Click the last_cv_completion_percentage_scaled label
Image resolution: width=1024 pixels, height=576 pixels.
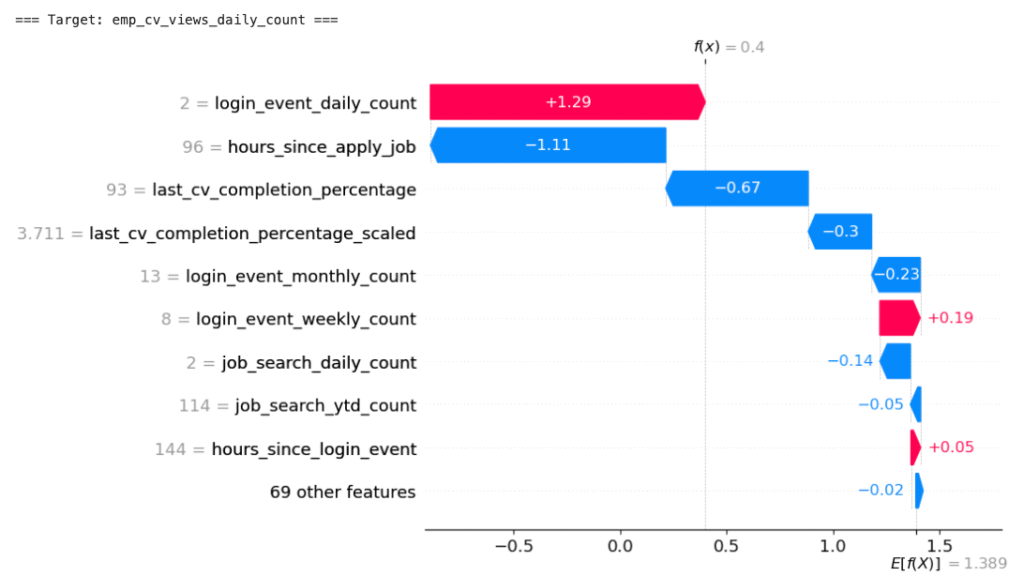[252, 233]
